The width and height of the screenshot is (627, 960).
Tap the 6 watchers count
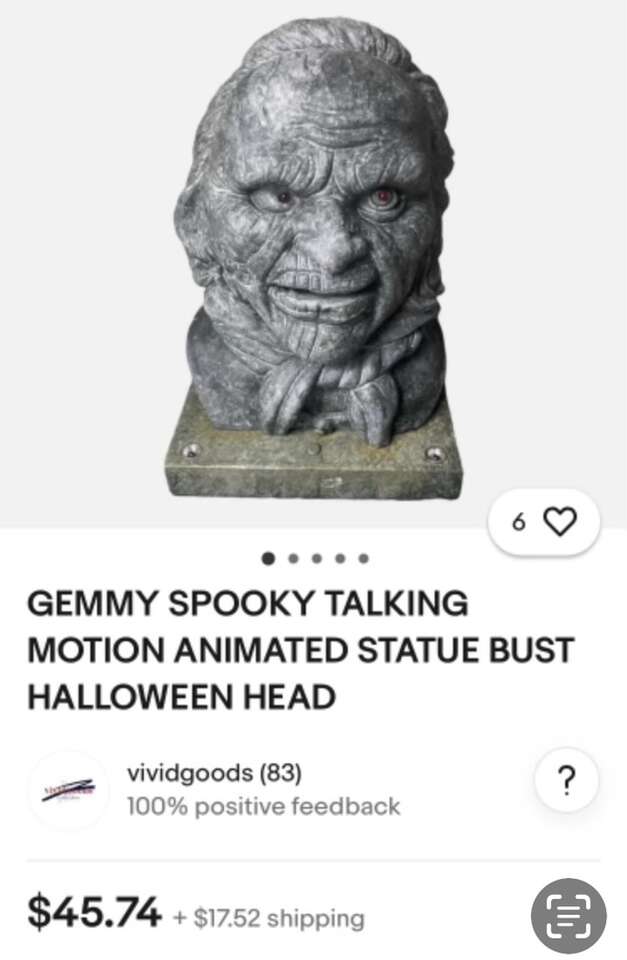pos(519,522)
